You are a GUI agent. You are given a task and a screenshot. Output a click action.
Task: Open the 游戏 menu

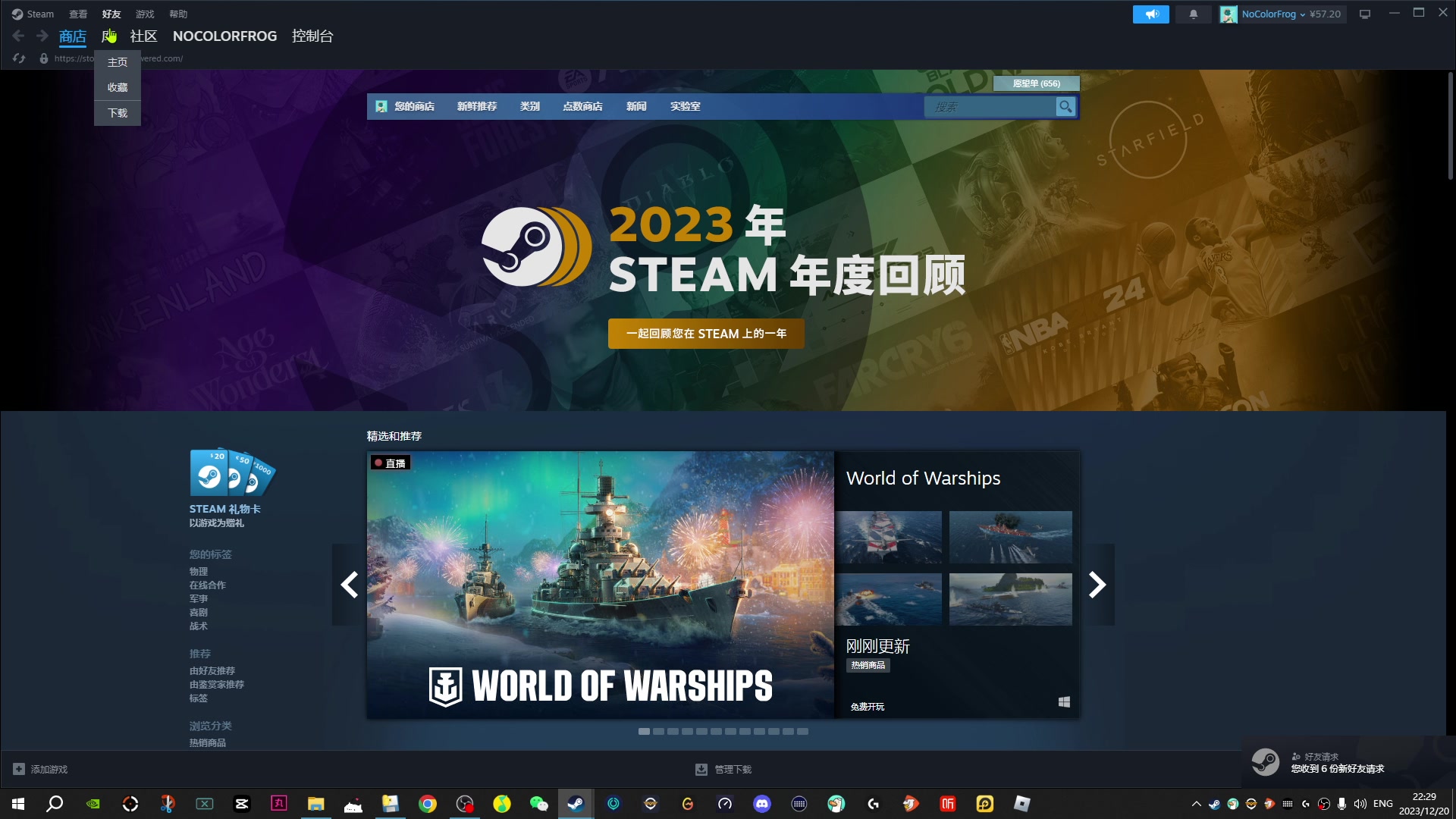point(145,14)
